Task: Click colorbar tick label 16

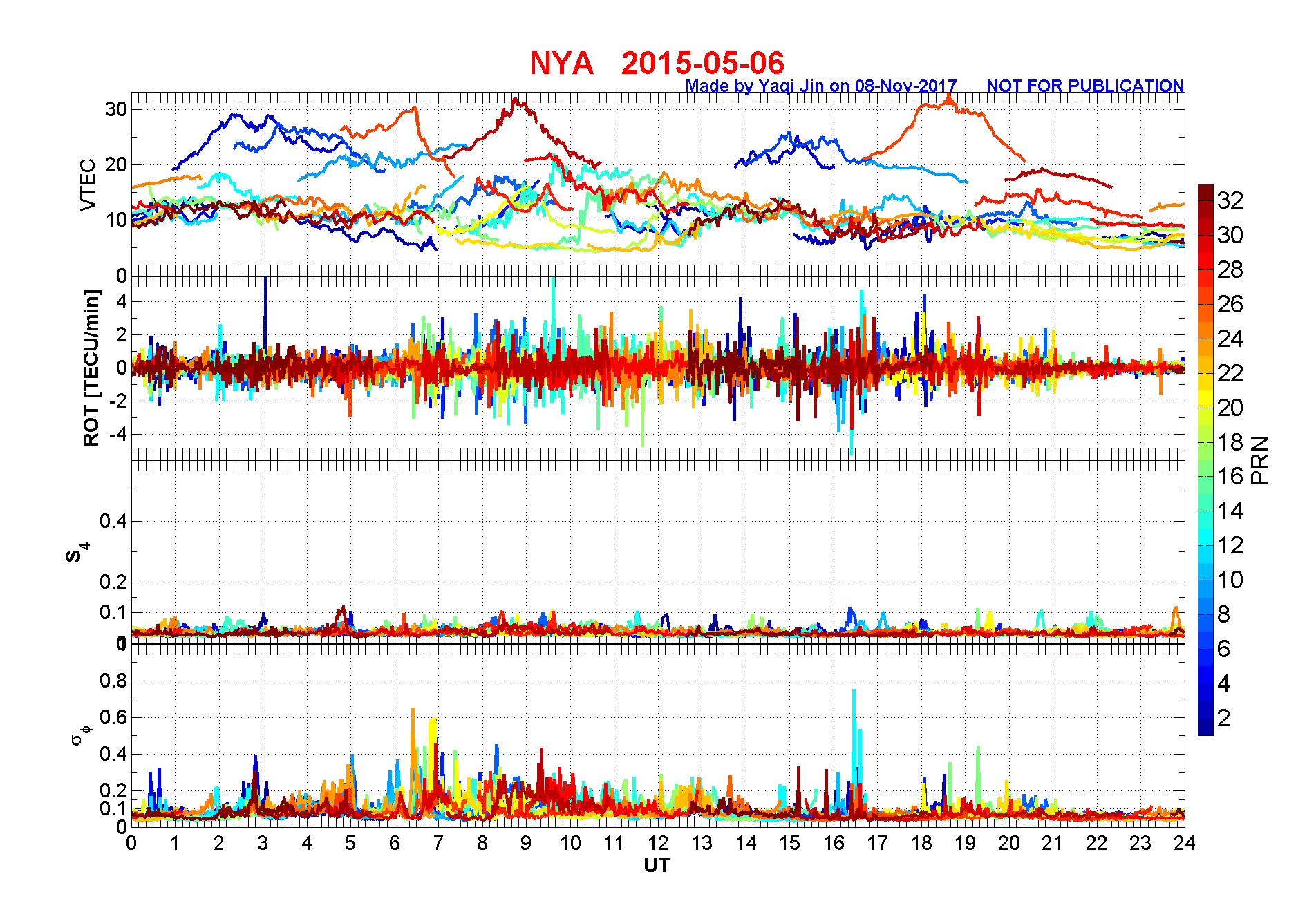Action: click(x=1230, y=476)
